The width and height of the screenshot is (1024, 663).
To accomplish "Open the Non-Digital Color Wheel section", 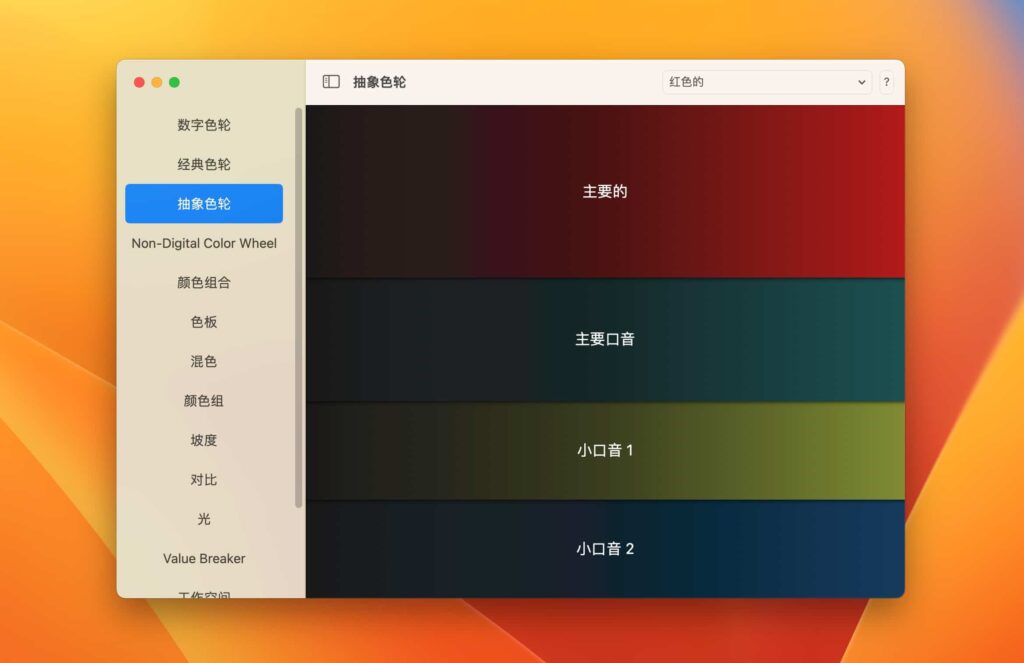I will [203, 243].
